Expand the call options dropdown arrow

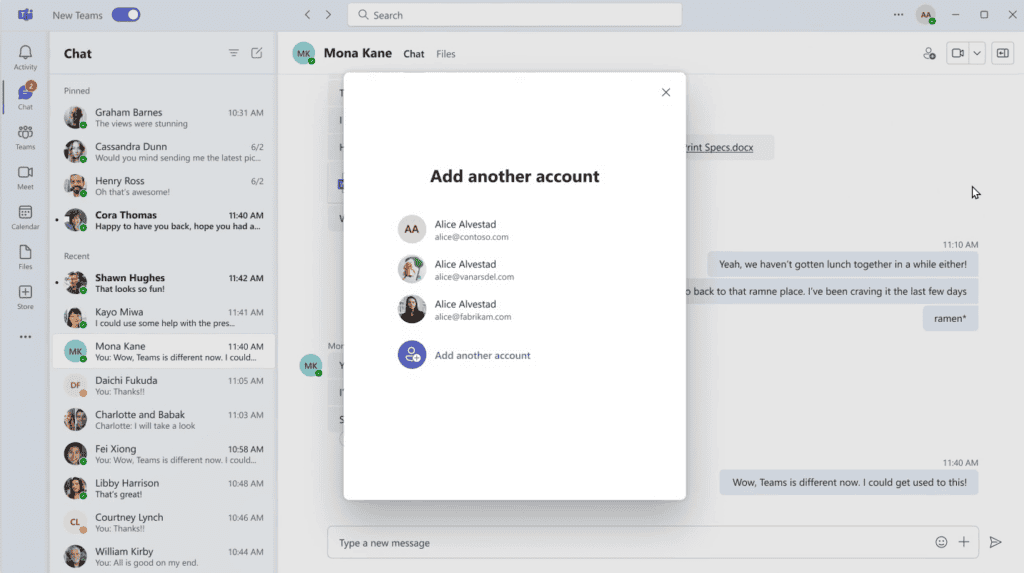click(x=977, y=54)
